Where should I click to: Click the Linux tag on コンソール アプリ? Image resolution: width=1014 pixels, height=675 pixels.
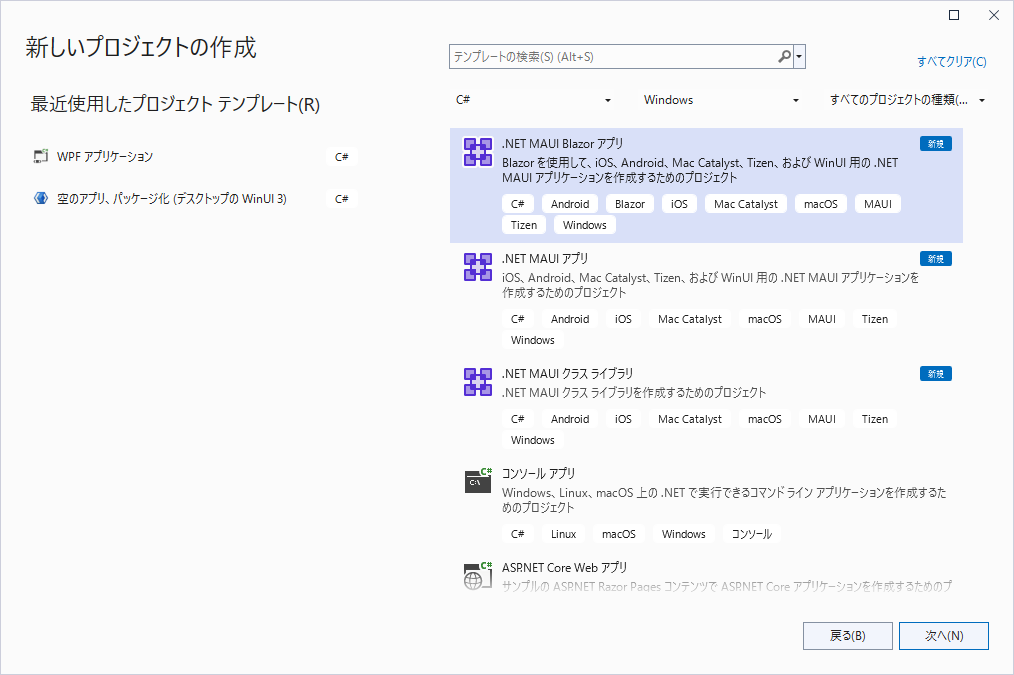click(x=563, y=534)
